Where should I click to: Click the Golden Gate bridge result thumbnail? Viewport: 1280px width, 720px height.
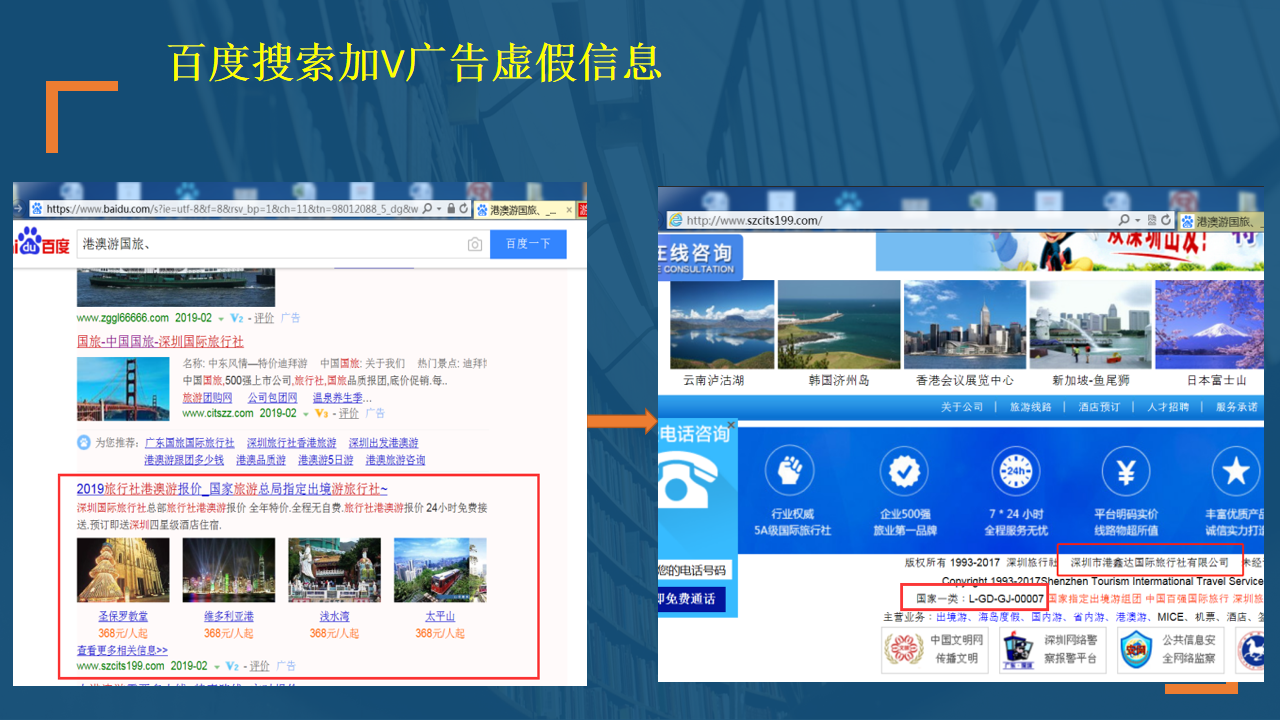pos(123,388)
